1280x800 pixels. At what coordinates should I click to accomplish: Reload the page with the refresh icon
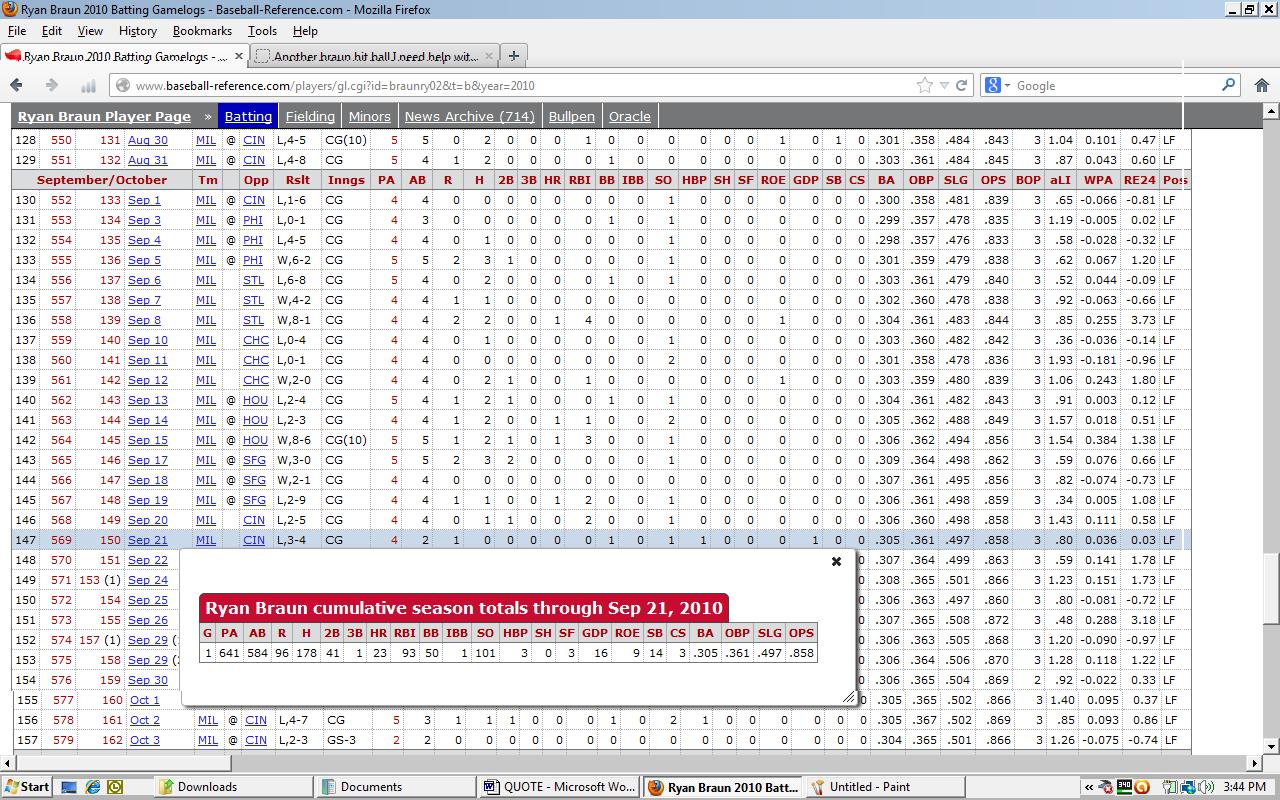point(962,85)
